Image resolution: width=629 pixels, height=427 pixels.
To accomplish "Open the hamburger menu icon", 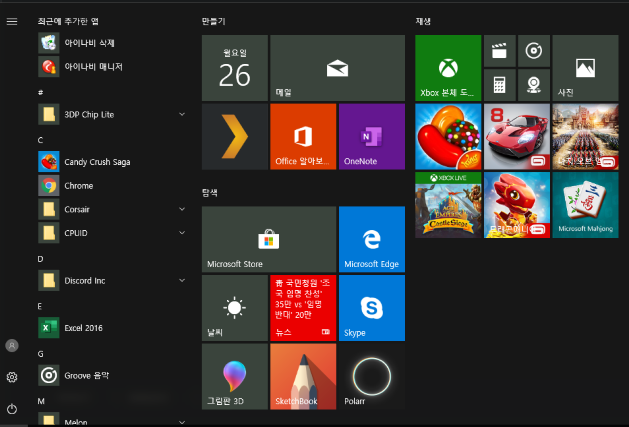I will pos(12,22).
